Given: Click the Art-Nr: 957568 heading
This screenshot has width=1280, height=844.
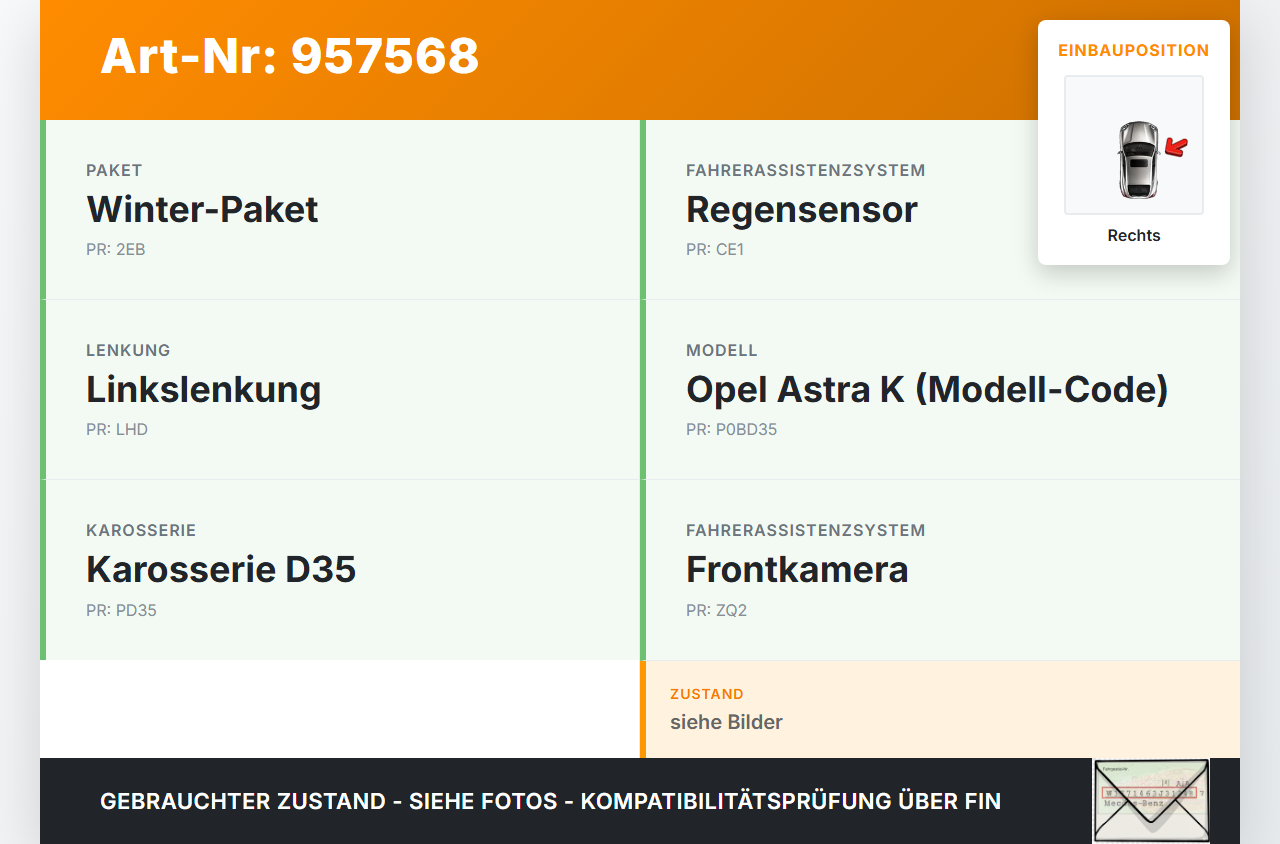Looking at the screenshot, I should click(x=289, y=57).
